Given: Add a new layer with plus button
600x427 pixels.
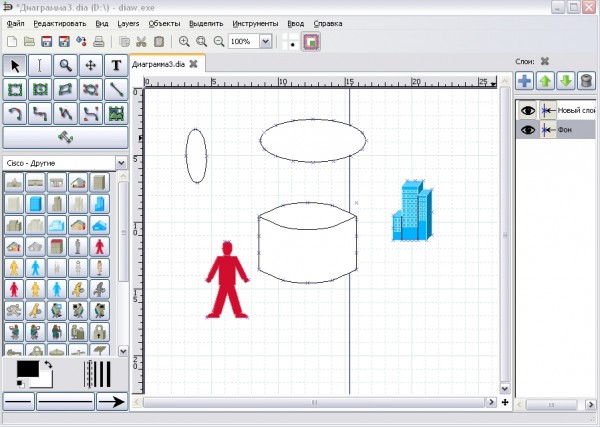Looking at the screenshot, I should coord(525,81).
